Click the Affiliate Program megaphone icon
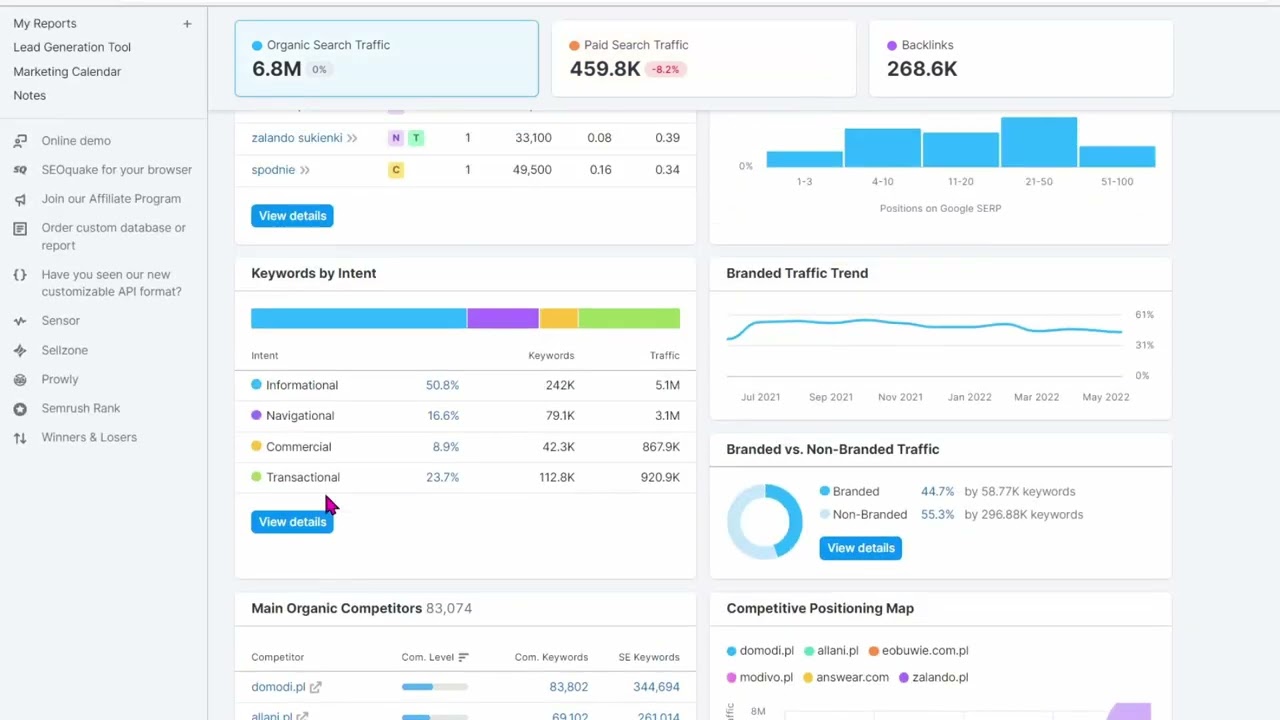 (20, 199)
